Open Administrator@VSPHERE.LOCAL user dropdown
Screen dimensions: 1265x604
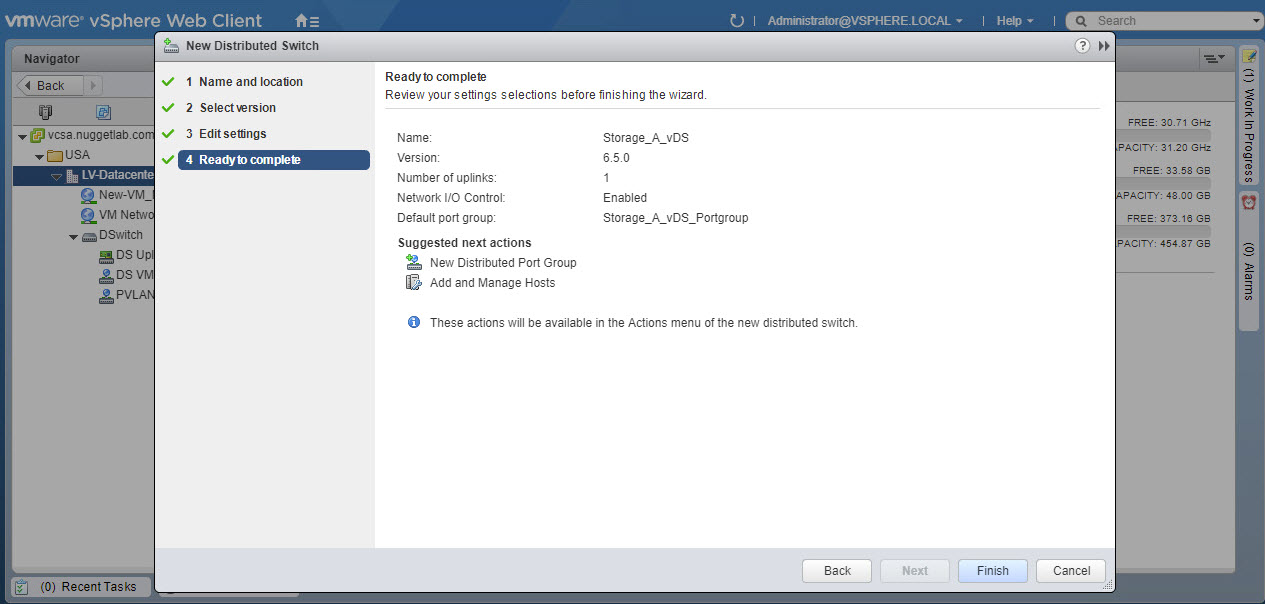(x=865, y=21)
